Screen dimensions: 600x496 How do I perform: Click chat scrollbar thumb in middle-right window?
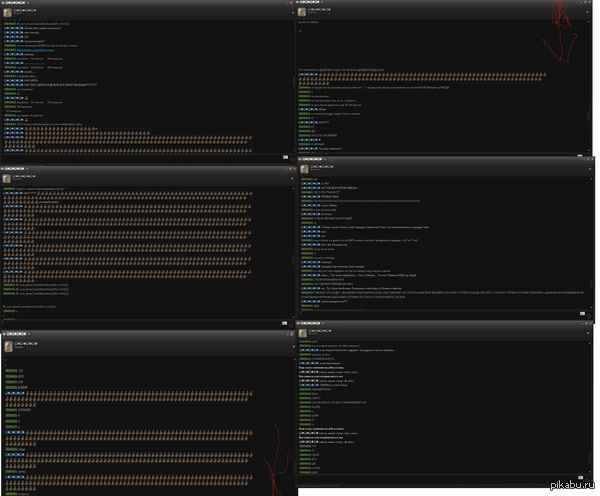coord(591,285)
